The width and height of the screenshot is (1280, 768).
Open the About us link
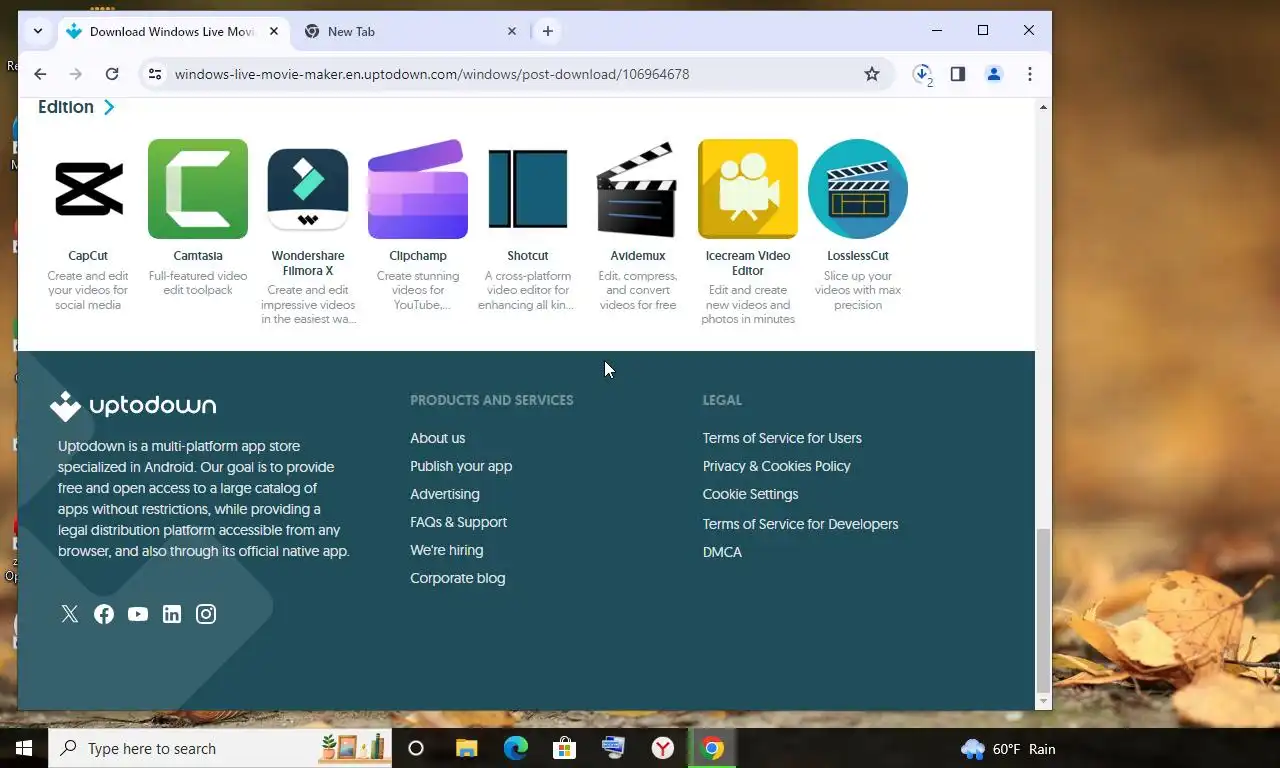(x=437, y=438)
